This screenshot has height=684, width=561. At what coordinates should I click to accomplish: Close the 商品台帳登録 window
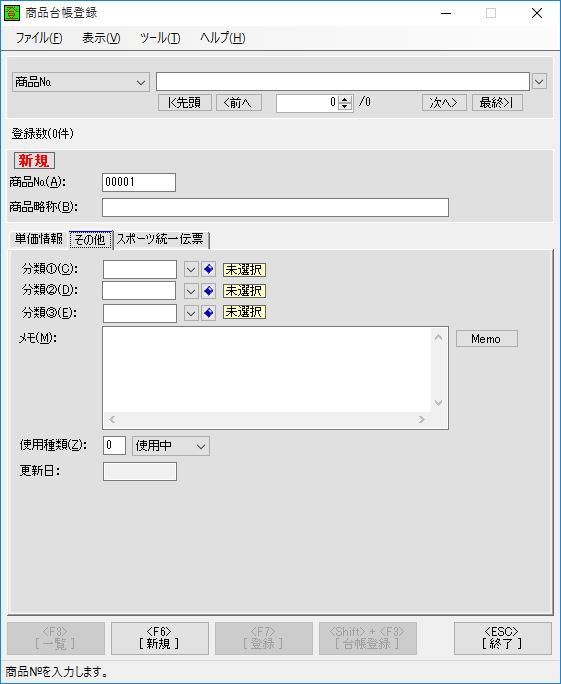(x=537, y=13)
